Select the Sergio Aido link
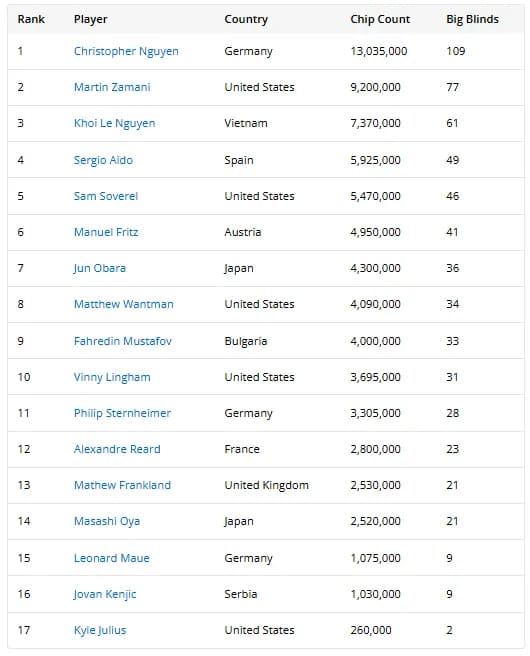Viewport: 530px width, 656px height. [x=103, y=160]
